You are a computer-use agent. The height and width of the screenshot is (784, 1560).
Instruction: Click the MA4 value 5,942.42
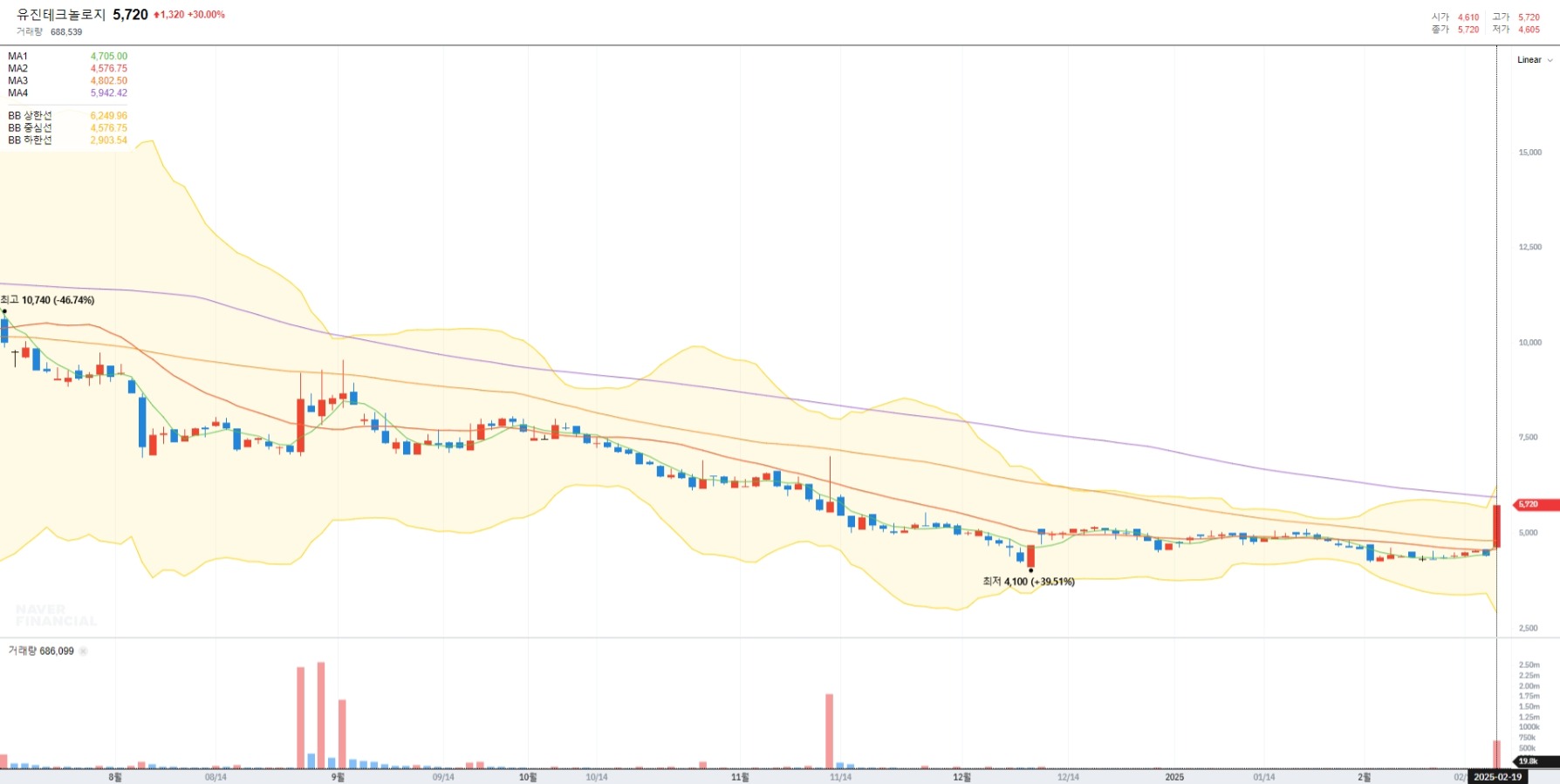[109, 92]
